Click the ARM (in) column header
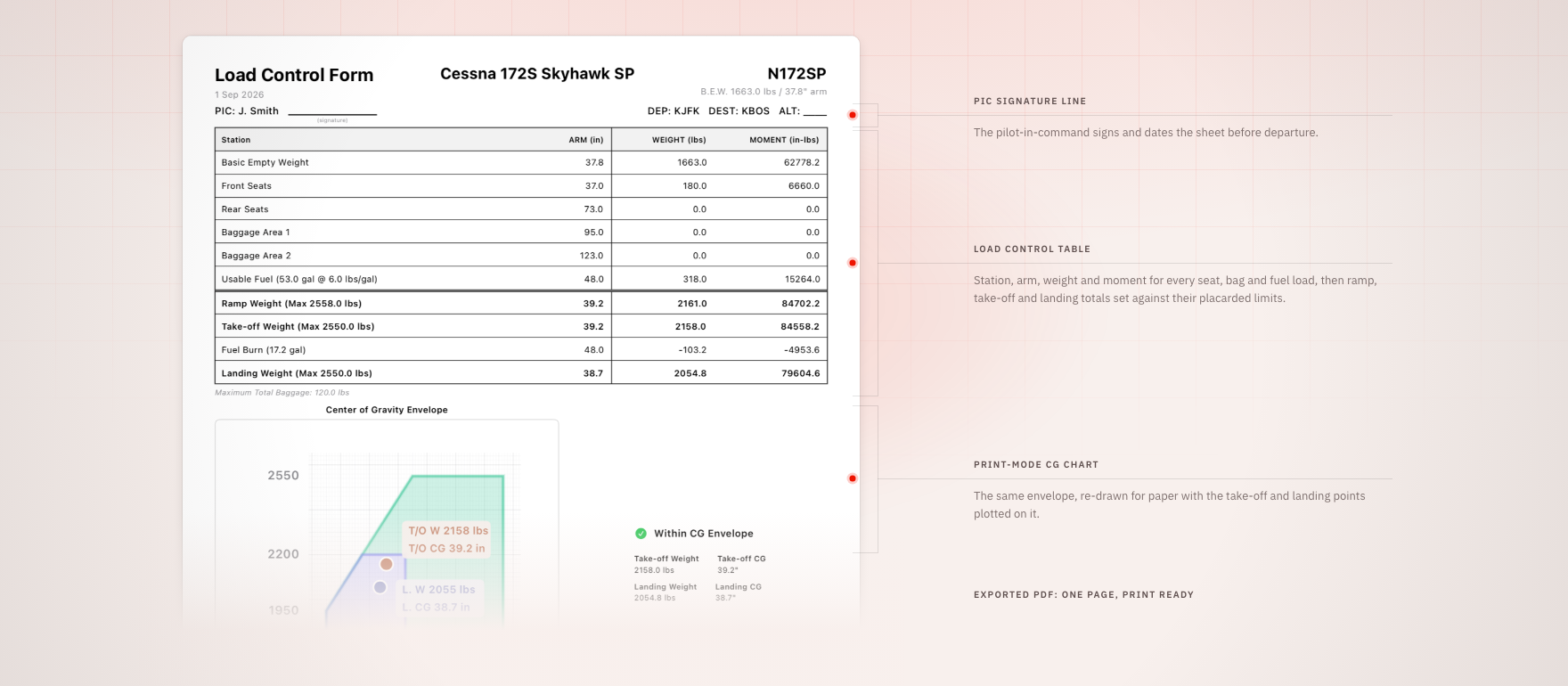This screenshot has height=686, width=1568. tap(586, 140)
